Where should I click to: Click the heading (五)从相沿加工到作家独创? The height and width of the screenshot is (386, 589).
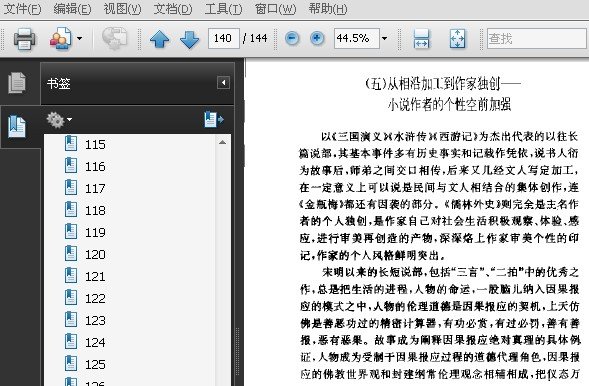click(x=443, y=84)
